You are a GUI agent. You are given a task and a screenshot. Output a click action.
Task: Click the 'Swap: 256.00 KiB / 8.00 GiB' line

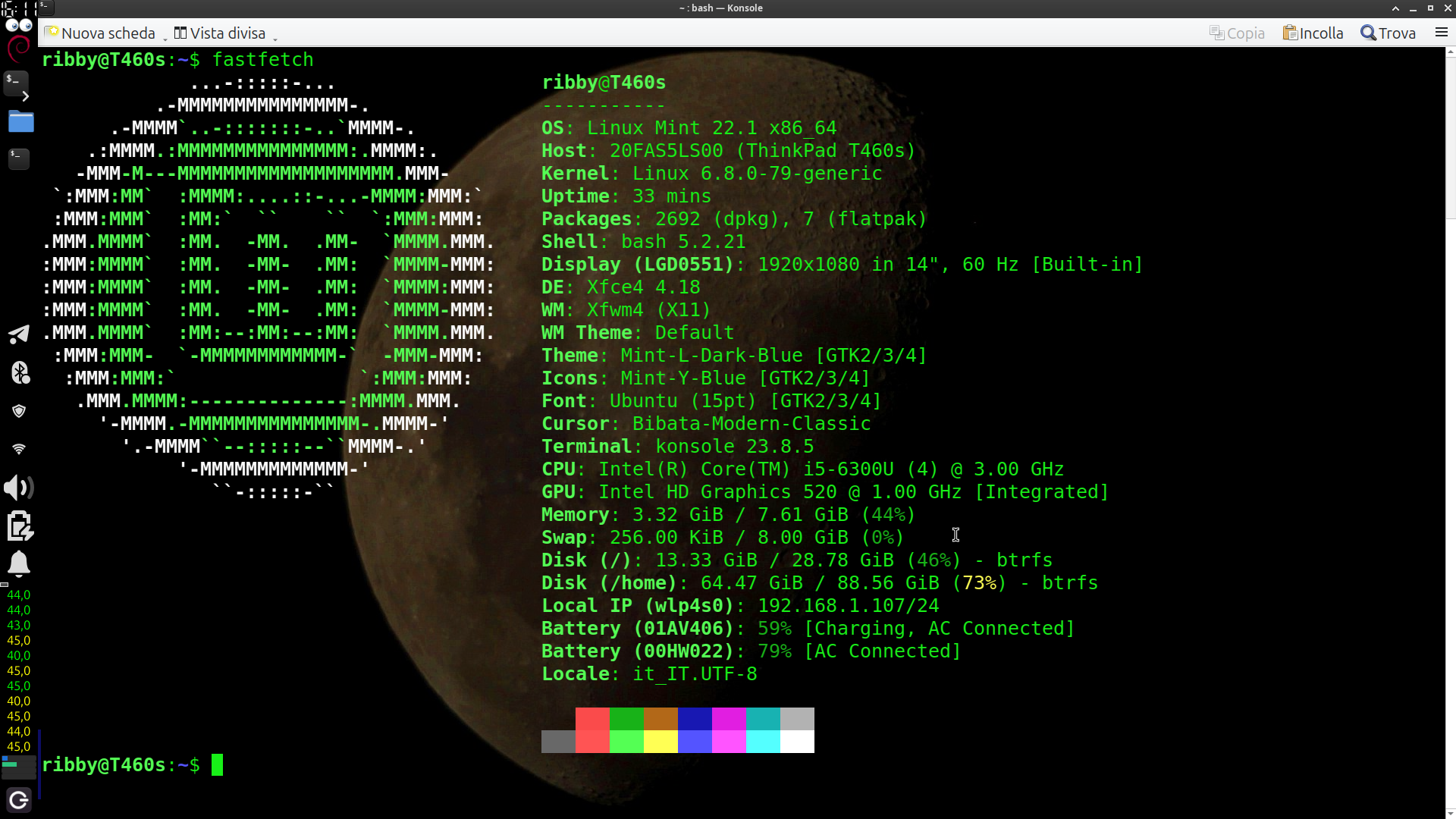(x=723, y=537)
